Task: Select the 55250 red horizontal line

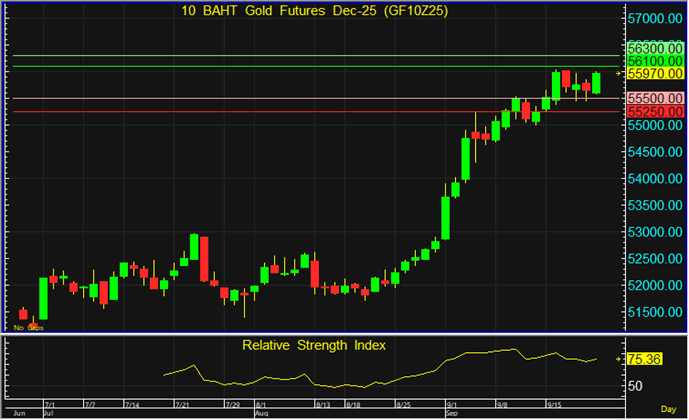Action: [300, 112]
